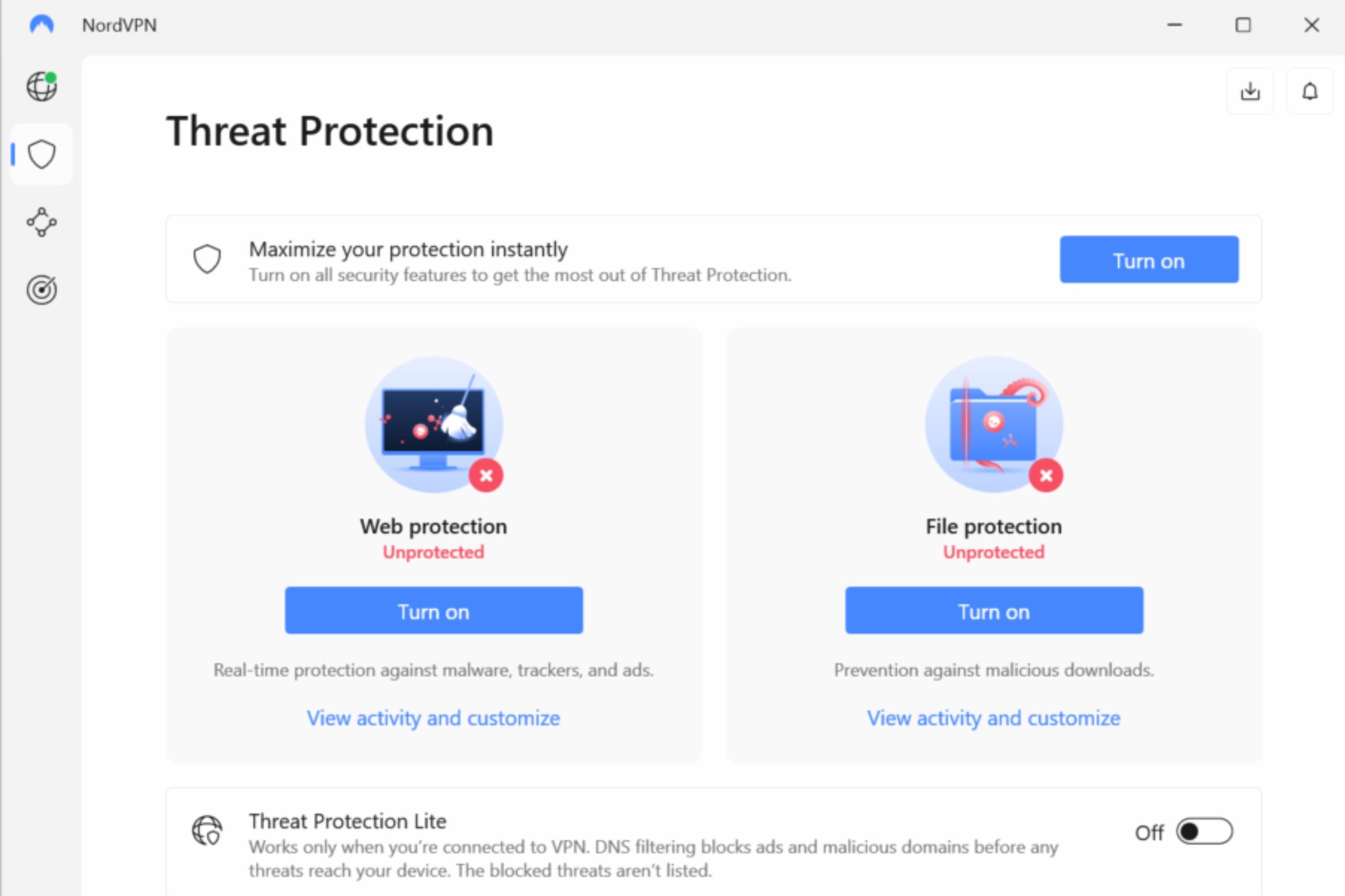Open the notifications bell icon
Screen dimensions: 1345x896
coord(1310,91)
